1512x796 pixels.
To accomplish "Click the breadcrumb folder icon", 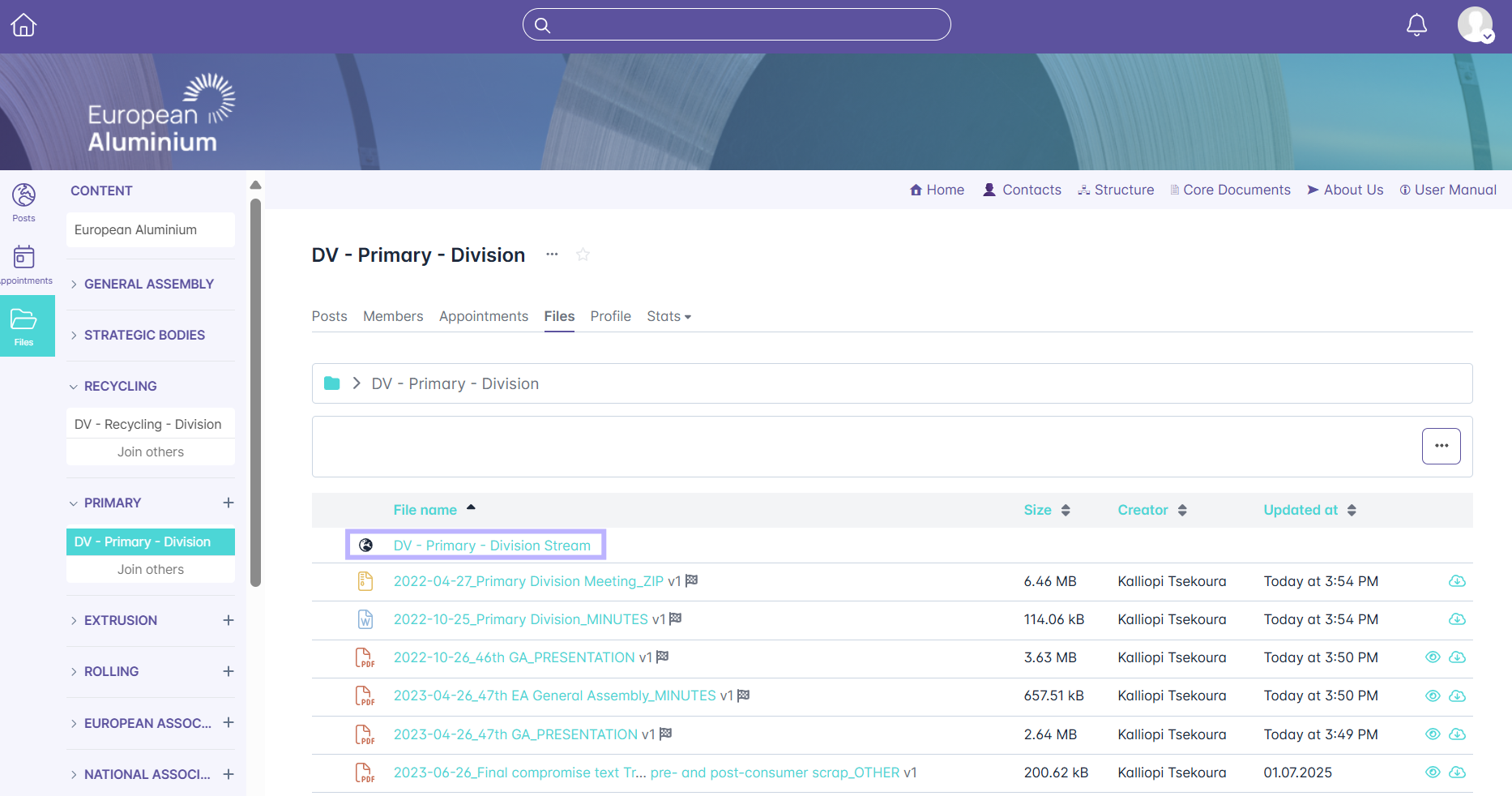I will coord(332,383).
